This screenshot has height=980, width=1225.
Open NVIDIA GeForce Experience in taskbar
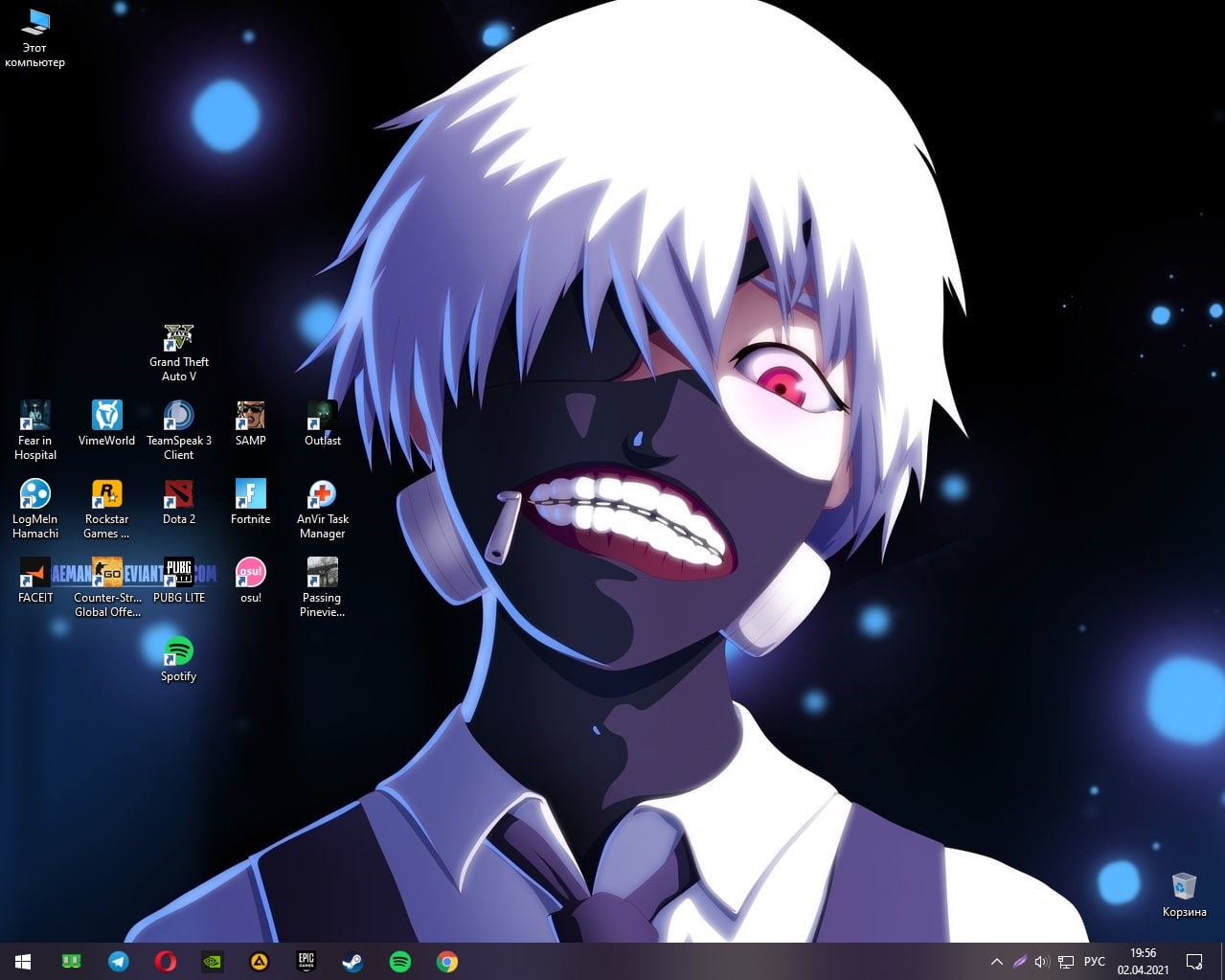pyautogui.click(x=213, y=961)
